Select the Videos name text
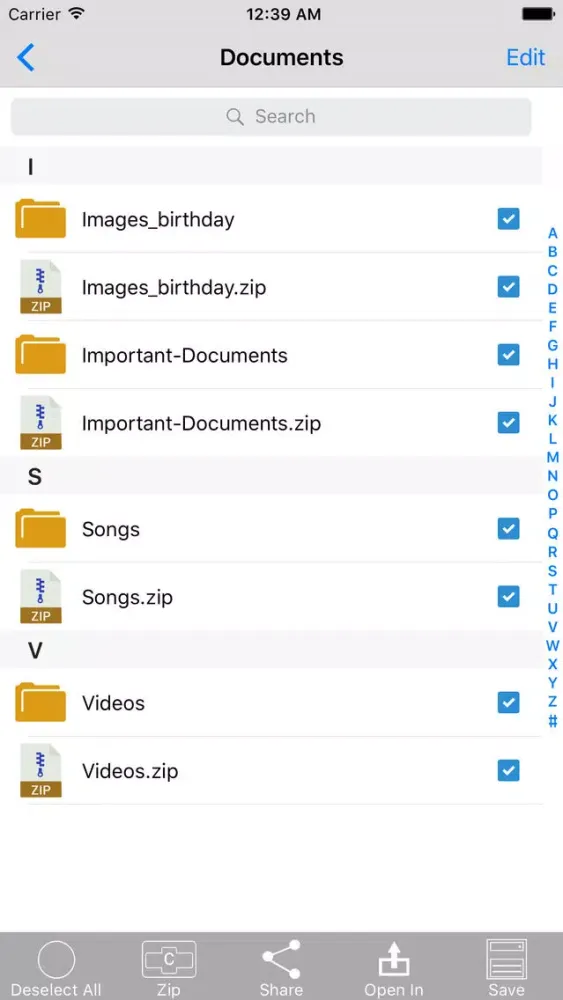 pyautogui.click(x=113, y=703)
